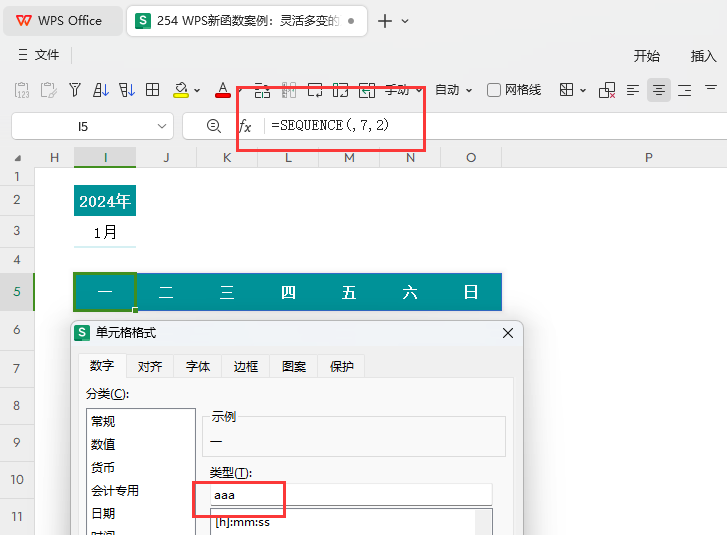This screenshot has width=727, height=535.
Task: Switch to the 边框 dialog tab
Action: click(x=246, y=367)
